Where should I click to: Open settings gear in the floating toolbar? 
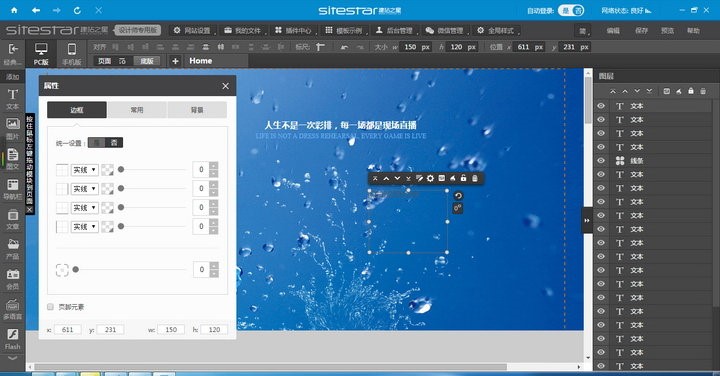tap(430, 178)
